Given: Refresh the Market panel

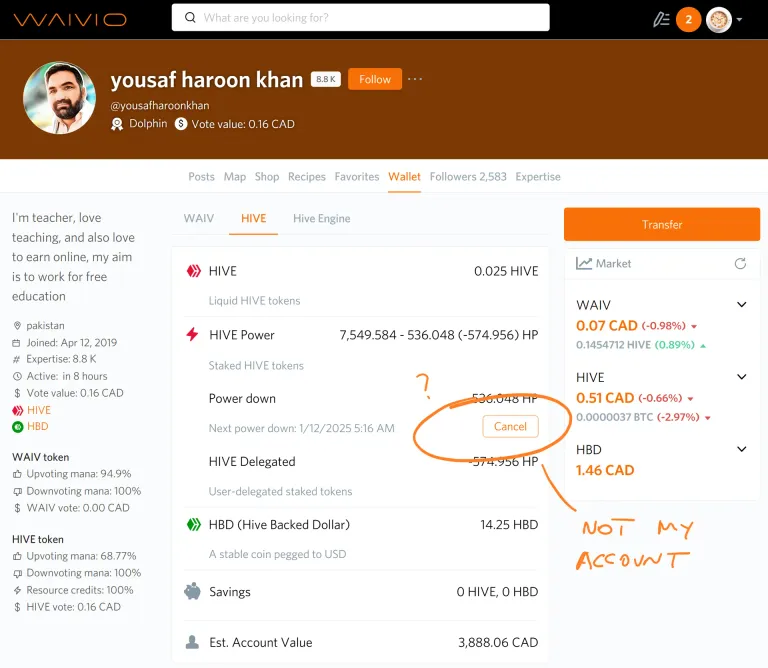Looking at the screenshot, I should click(x=740, y=263).
